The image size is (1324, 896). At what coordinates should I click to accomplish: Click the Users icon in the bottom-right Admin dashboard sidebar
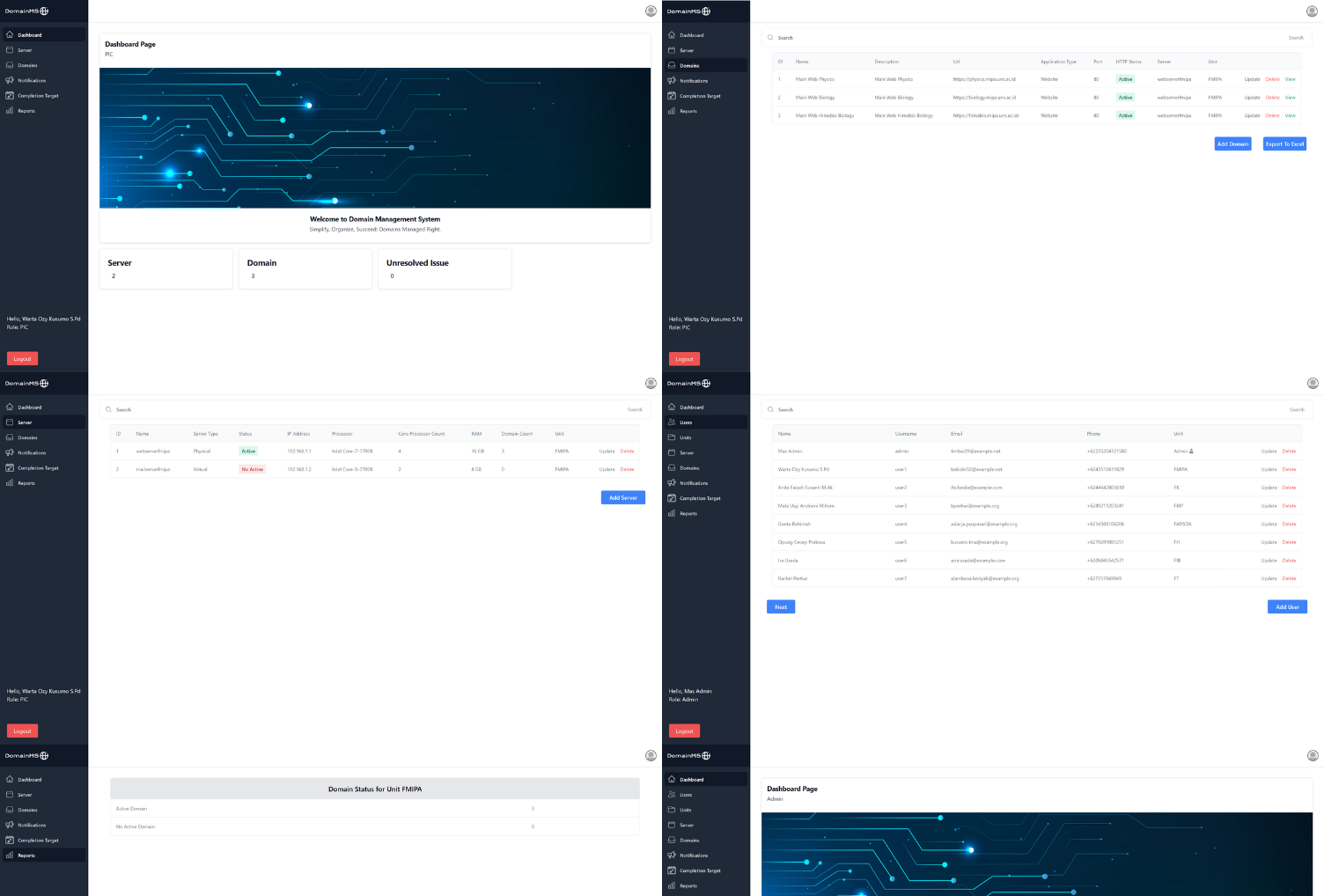tap(672, 795)
